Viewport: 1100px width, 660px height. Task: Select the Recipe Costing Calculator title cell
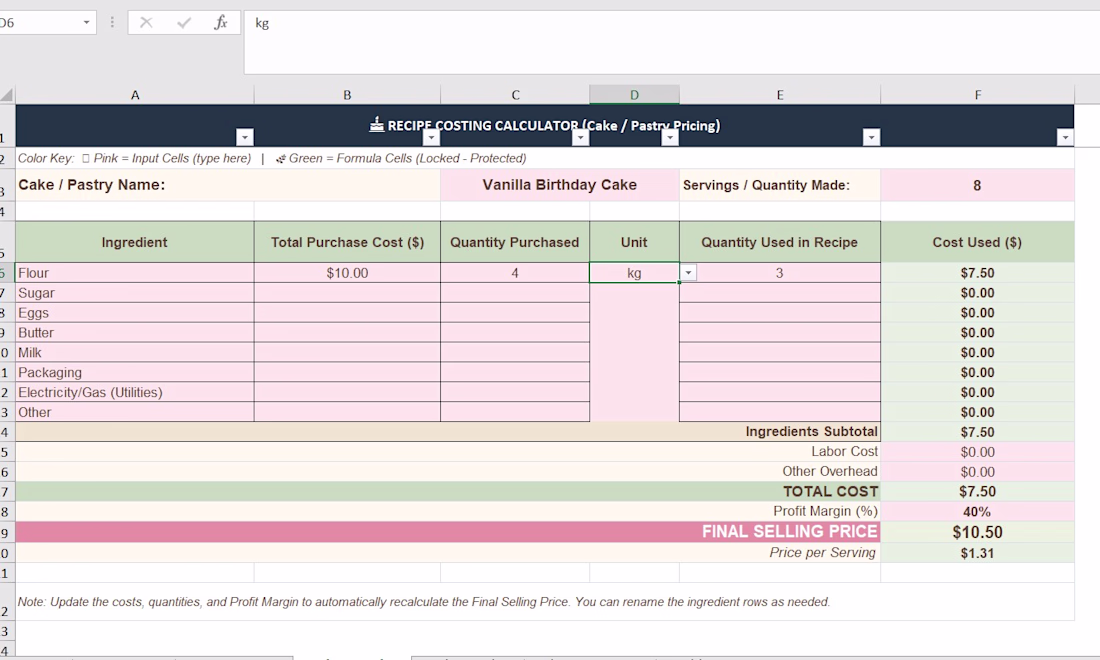[544, 126]
